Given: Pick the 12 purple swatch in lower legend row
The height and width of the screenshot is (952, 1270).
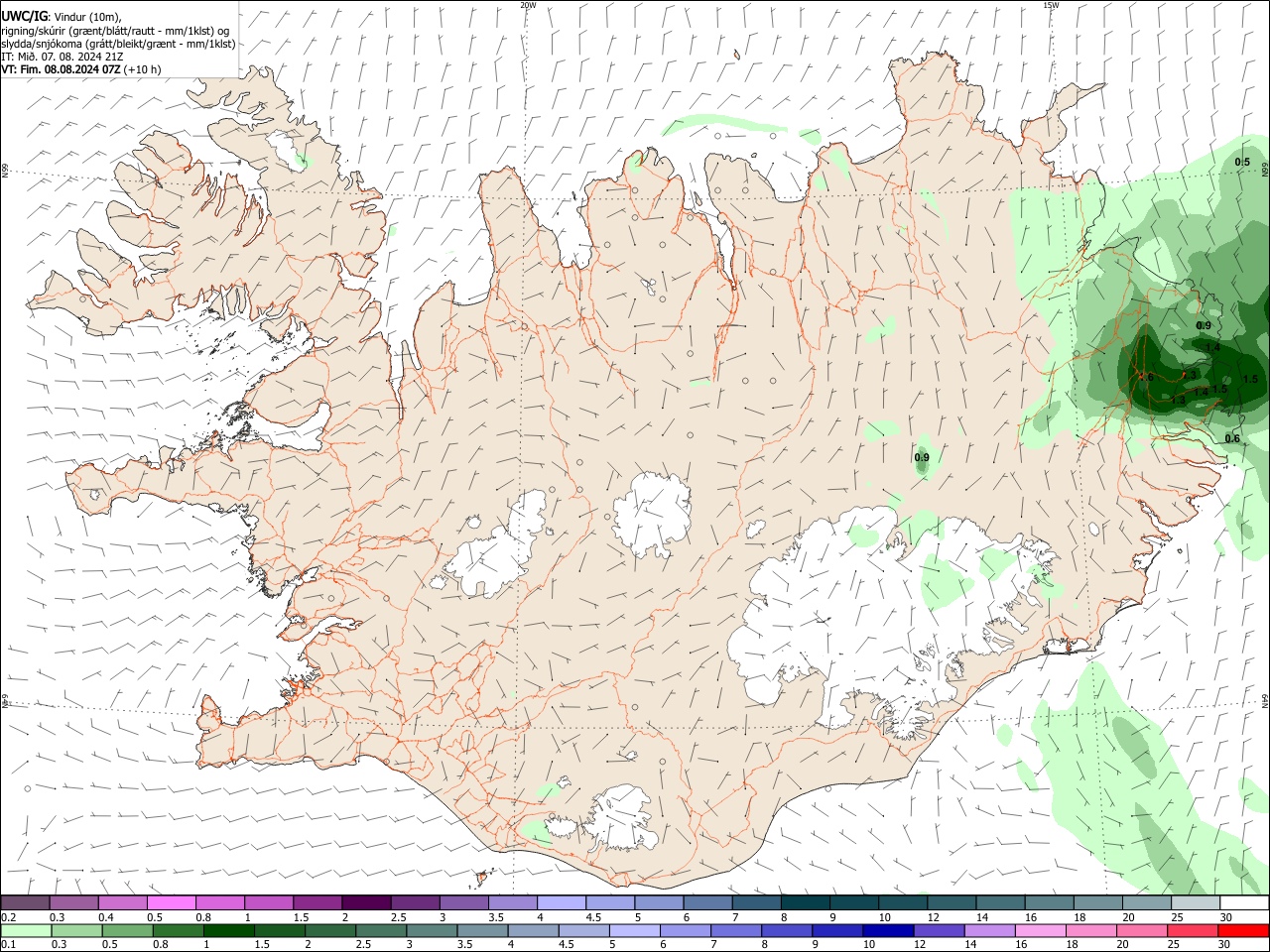Looking at the screenshot, I should 938,930.
